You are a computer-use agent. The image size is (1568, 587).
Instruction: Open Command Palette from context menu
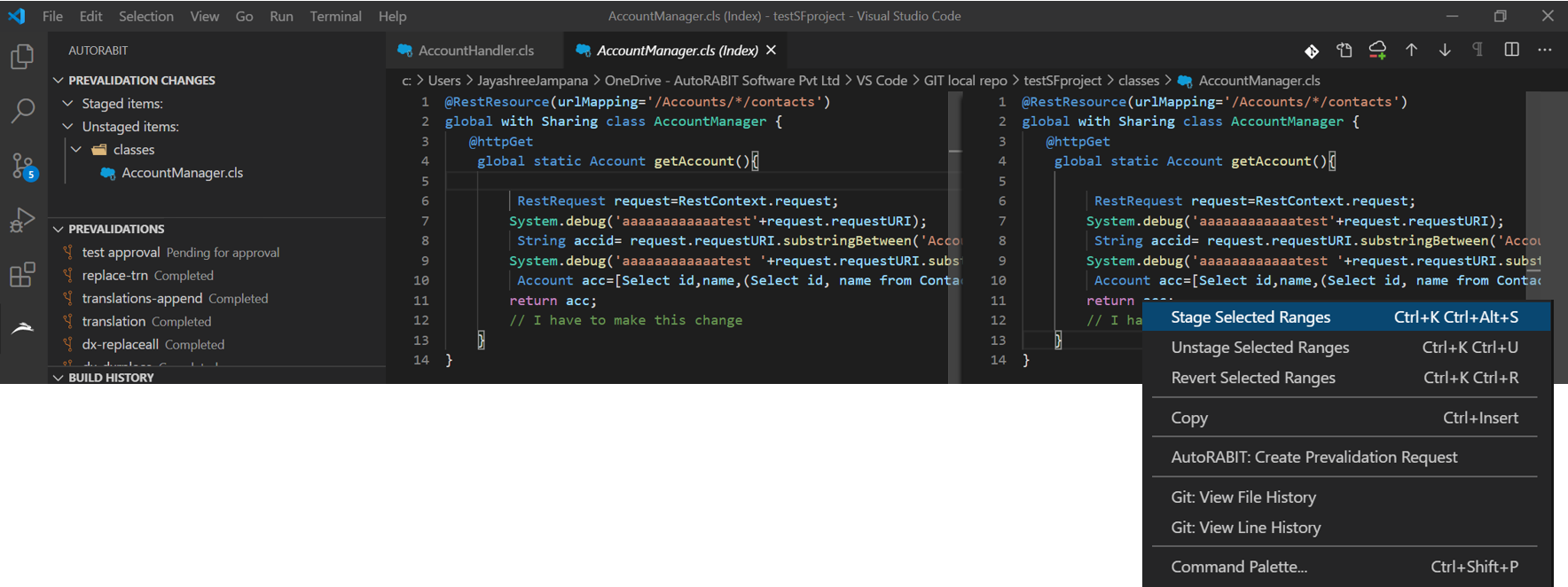tap(1346, 567)
